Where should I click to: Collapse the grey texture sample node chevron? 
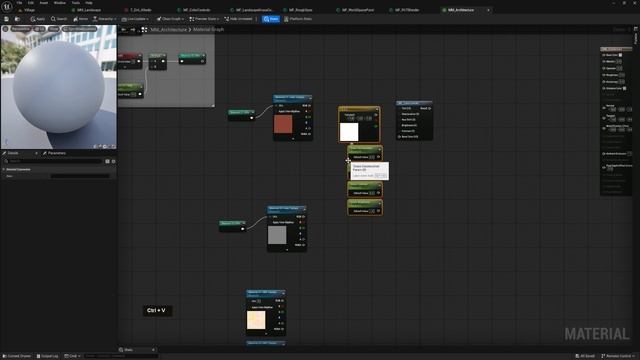click(x=287, y=249)
